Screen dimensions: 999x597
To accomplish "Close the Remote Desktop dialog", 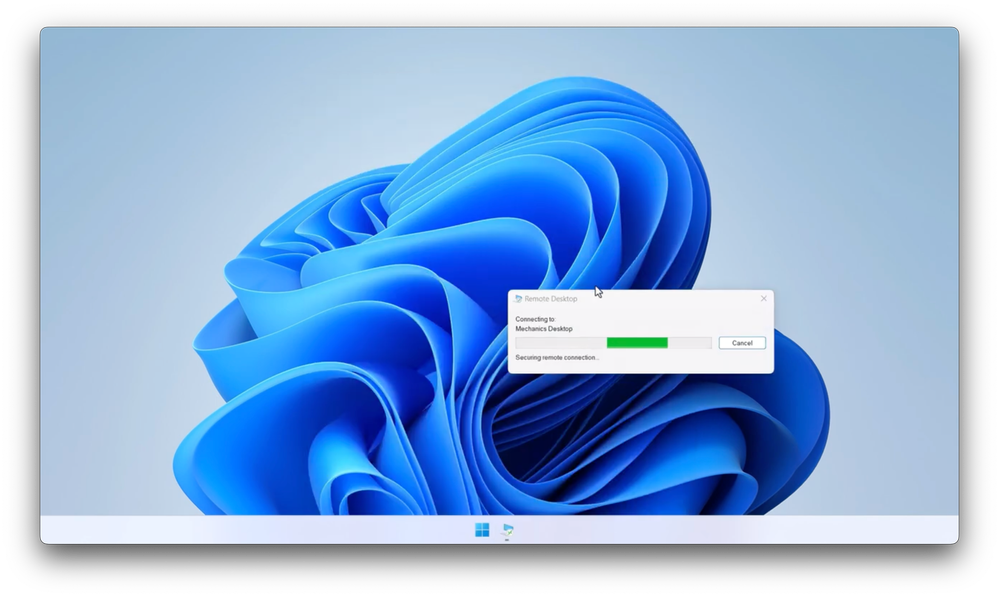I will (x=764, y=298).
